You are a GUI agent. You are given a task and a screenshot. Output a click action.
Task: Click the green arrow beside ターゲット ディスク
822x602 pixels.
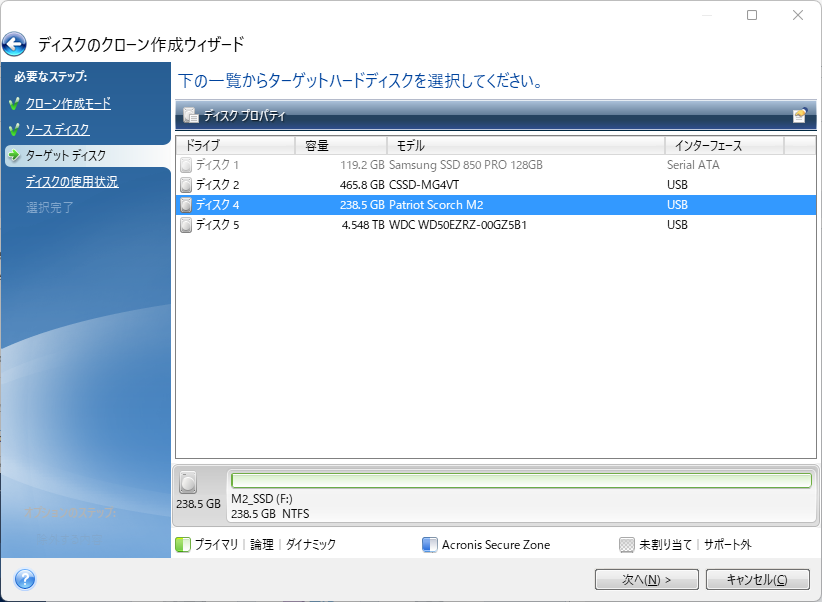[14, 156]
